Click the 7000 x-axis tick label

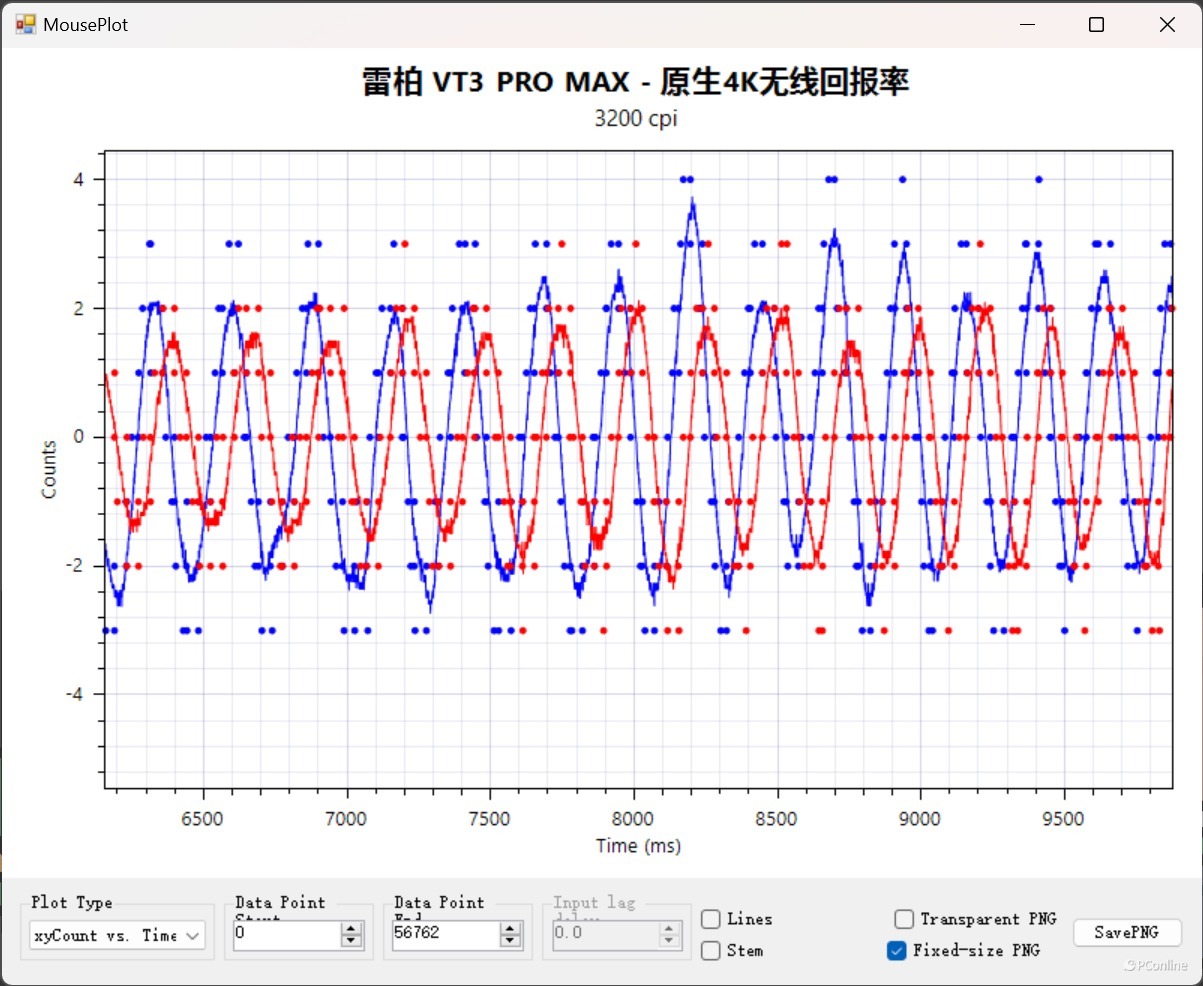tap(346, 819)
